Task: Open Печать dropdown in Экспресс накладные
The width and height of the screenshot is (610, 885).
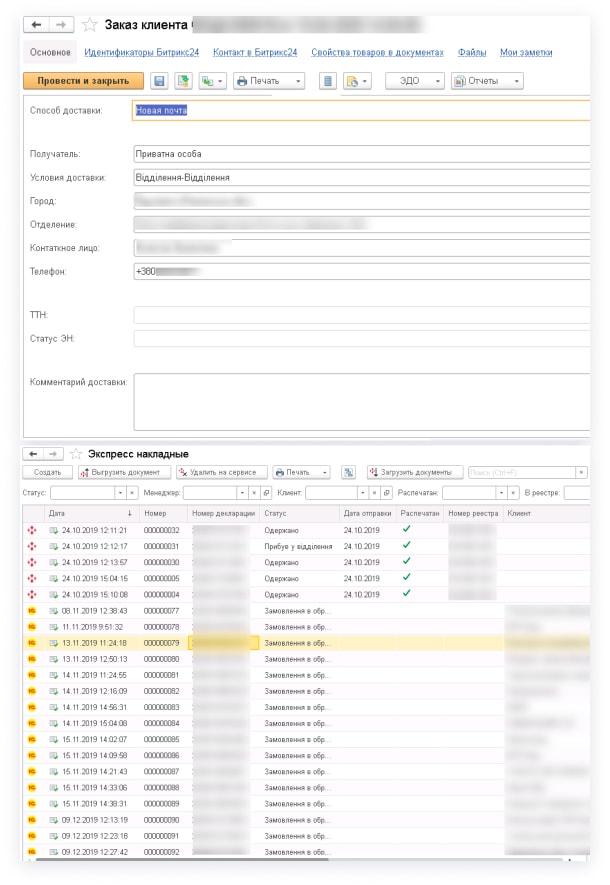Action: click(301, 472)
